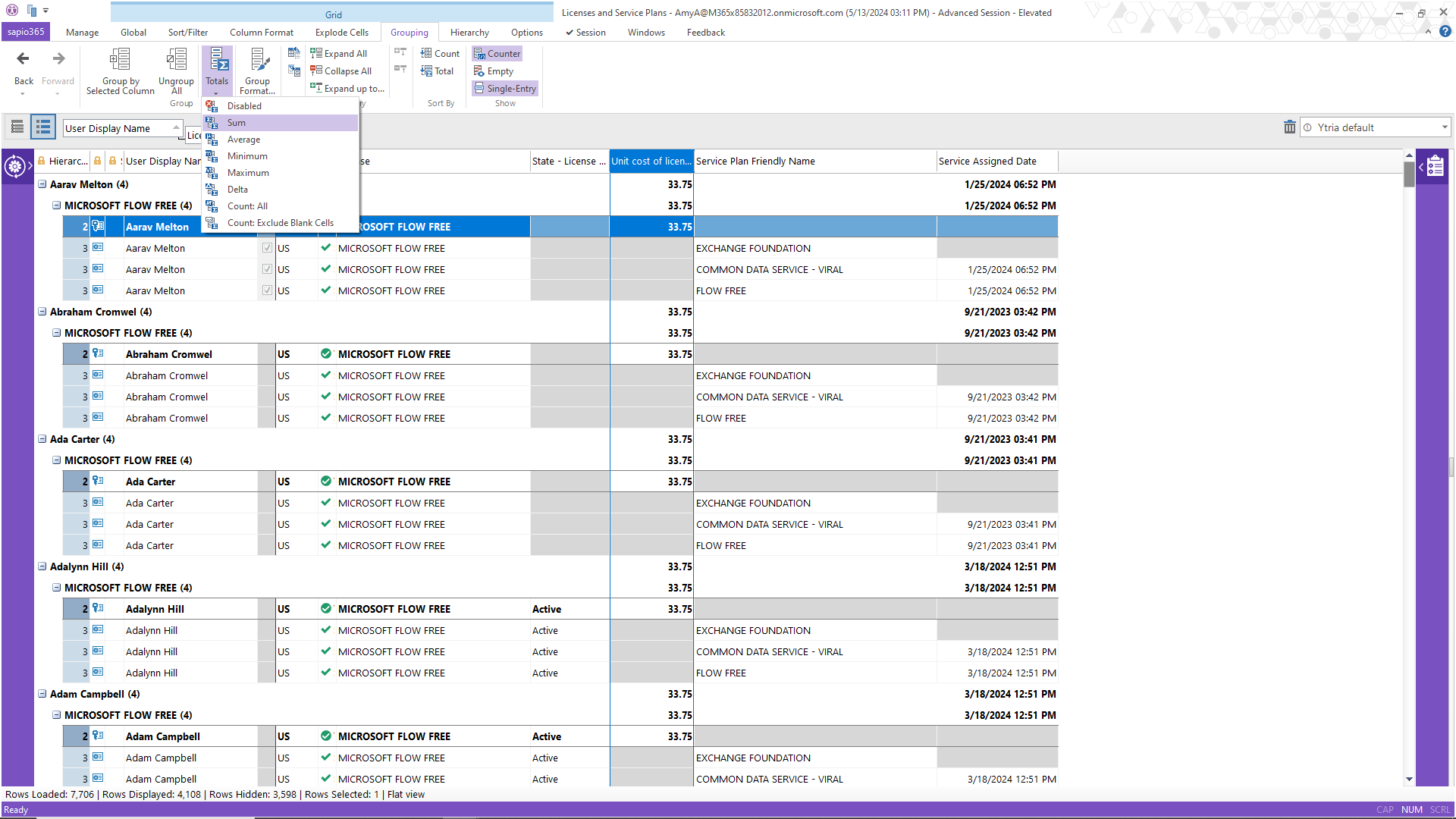1456x819 pixels.
Task: Collapse MICROSOFT FLOW FREE under Aarav Melton
Action: point(57,206)
